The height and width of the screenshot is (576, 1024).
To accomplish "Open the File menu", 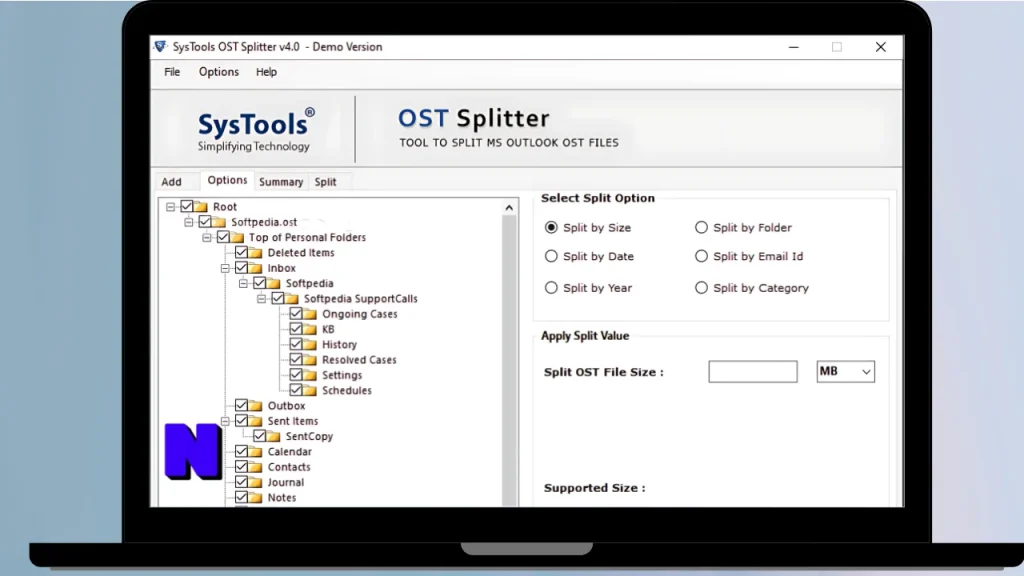I will (x=172, y=72).
